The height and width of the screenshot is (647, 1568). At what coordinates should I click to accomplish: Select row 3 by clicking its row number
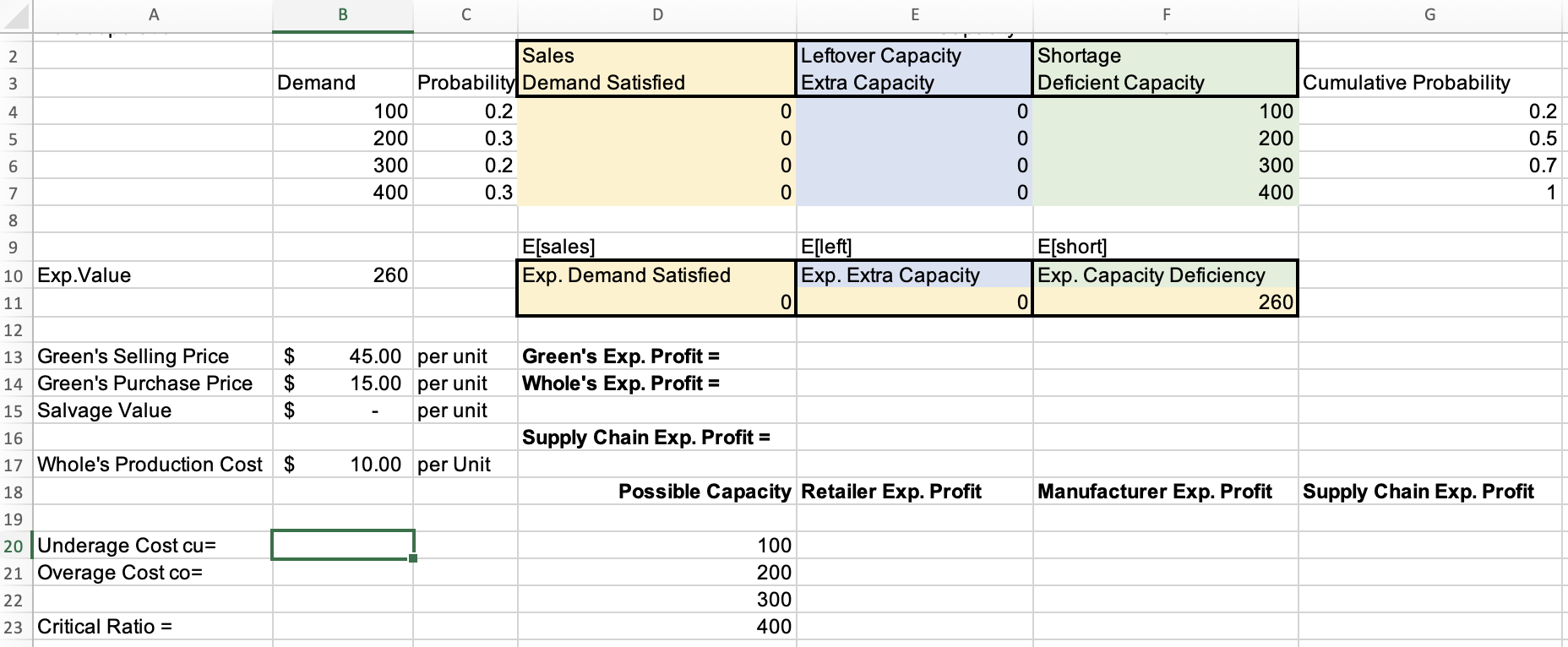pyautogui.click(x=14, y=82)
